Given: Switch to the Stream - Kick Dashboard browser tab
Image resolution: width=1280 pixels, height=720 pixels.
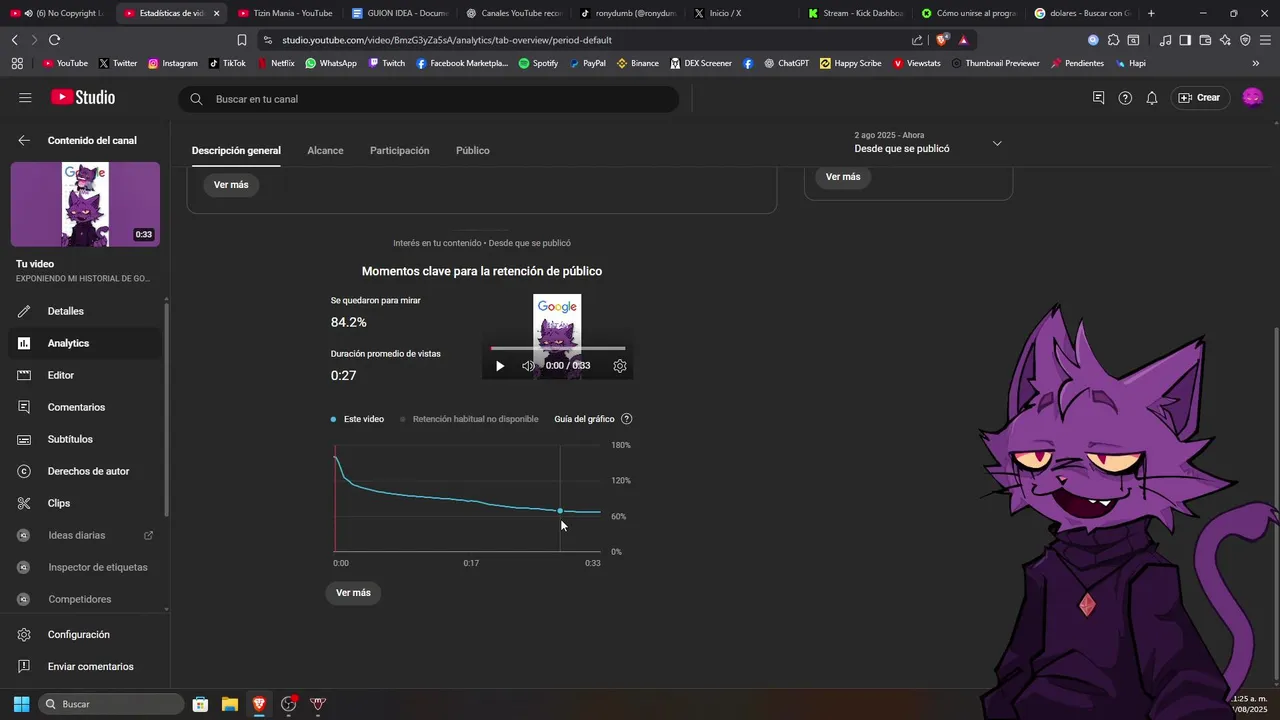Looking at the screenshot, I should [856, 13].
